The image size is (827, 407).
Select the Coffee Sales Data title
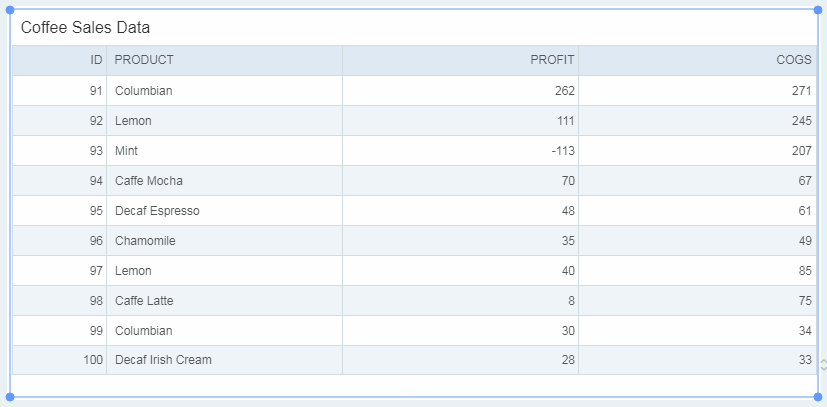coord(85,27)
